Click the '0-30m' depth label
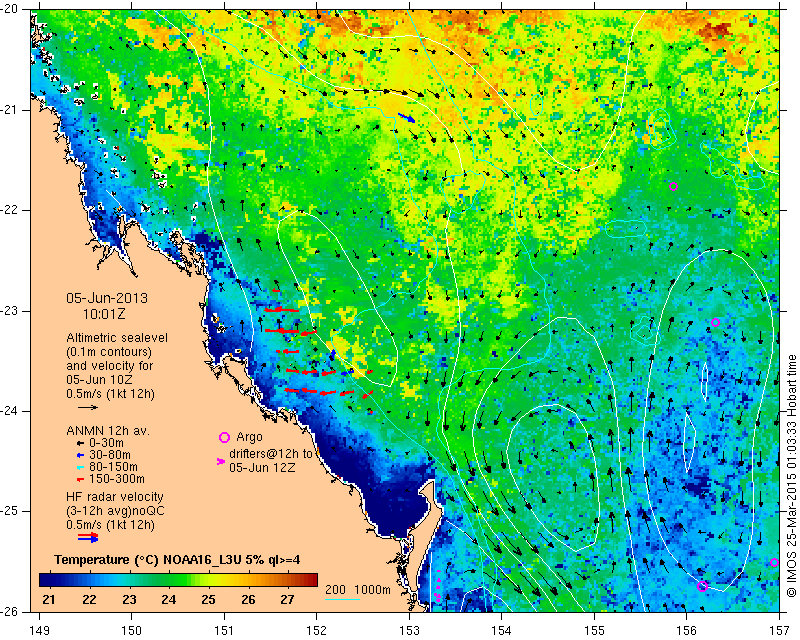 tap(106, 443)
